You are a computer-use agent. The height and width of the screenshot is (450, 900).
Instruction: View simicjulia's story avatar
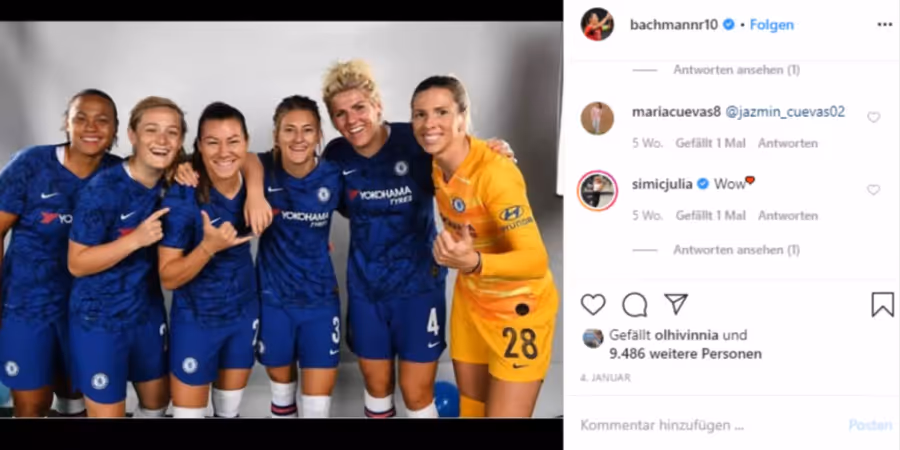click(x=597, y=191)
